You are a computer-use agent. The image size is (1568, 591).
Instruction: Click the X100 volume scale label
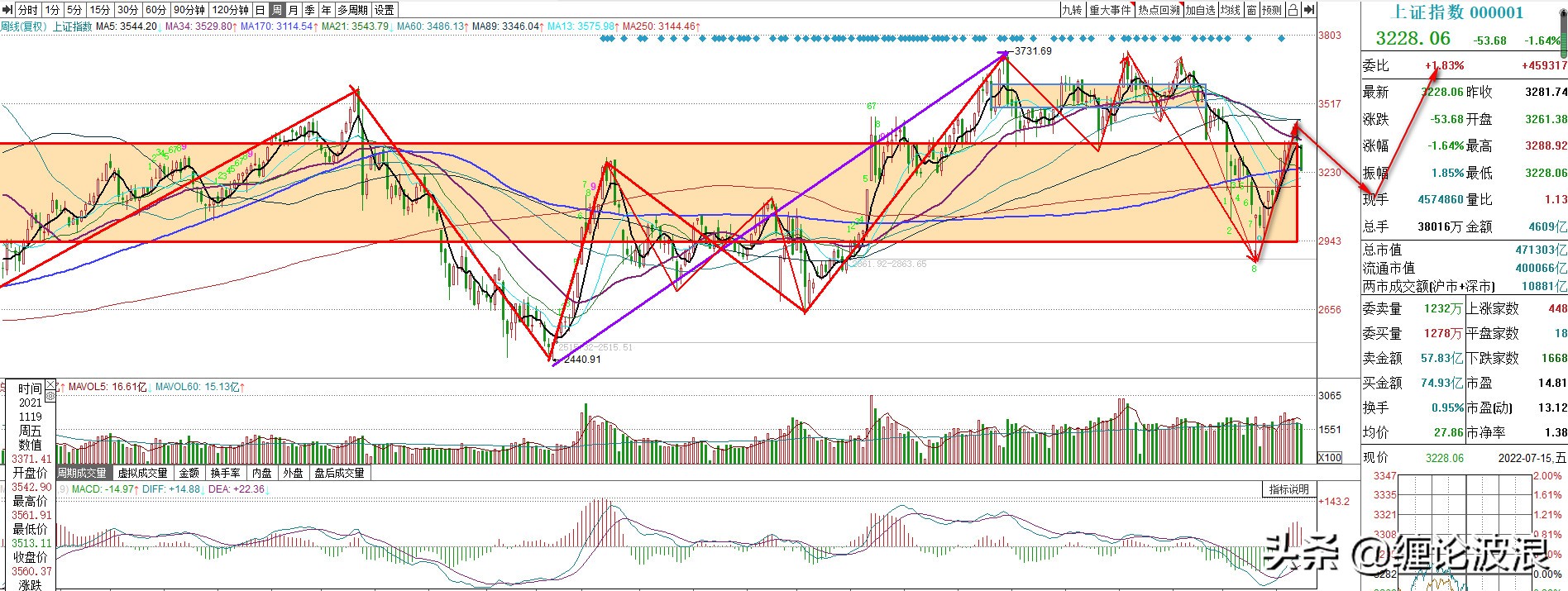click(1330, 457)
